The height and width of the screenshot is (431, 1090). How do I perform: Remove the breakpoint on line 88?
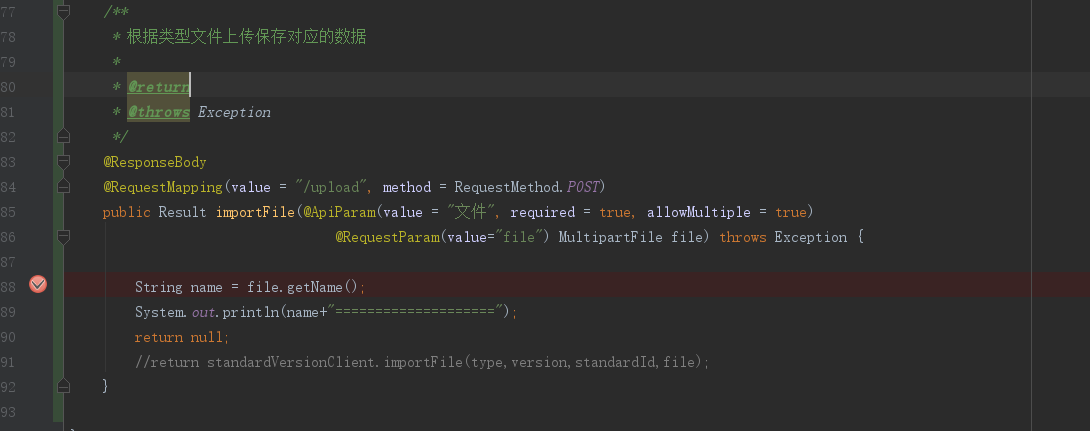[38, 284]
